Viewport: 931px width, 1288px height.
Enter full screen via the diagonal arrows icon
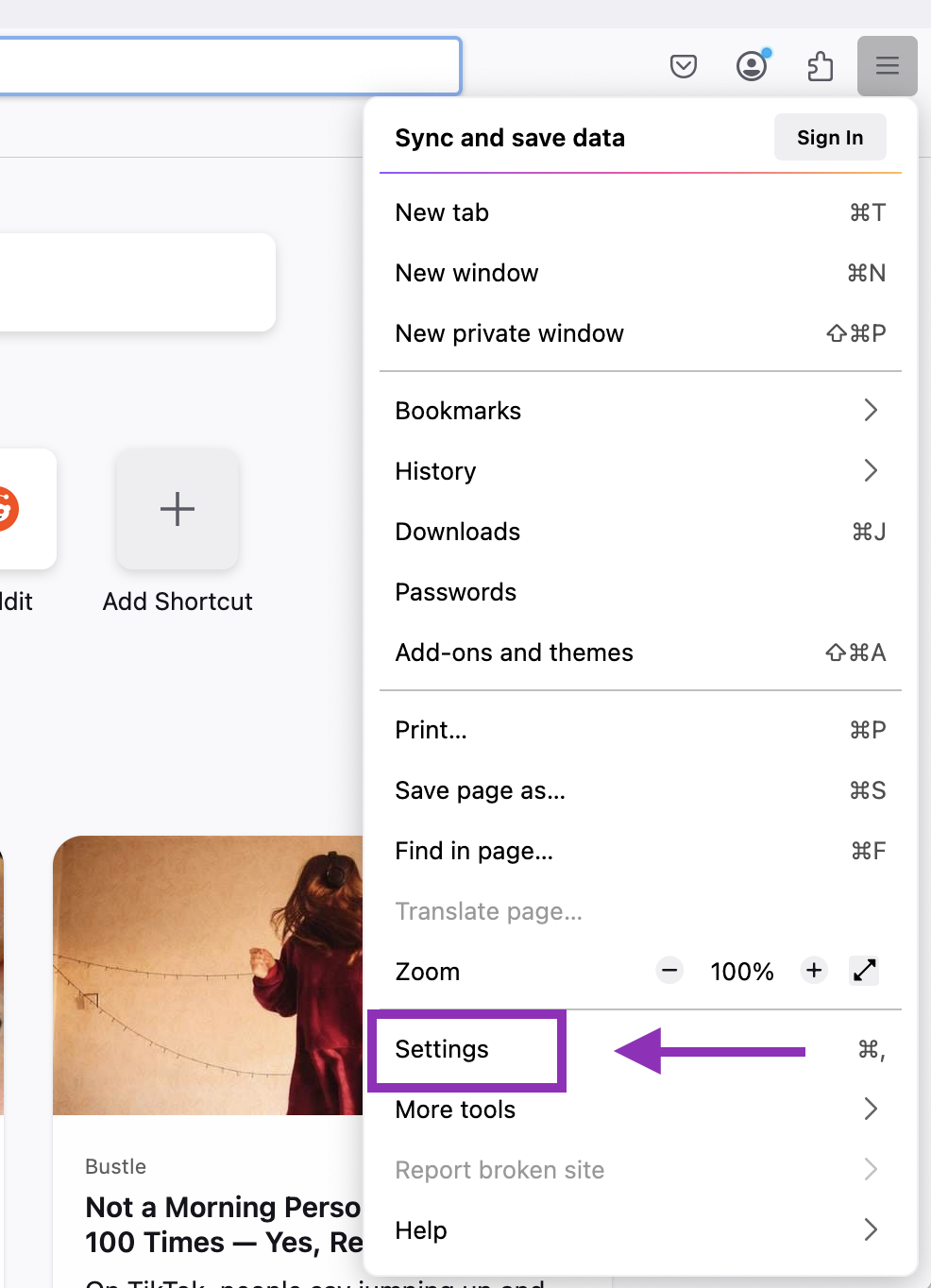click(x=863, y=970)
